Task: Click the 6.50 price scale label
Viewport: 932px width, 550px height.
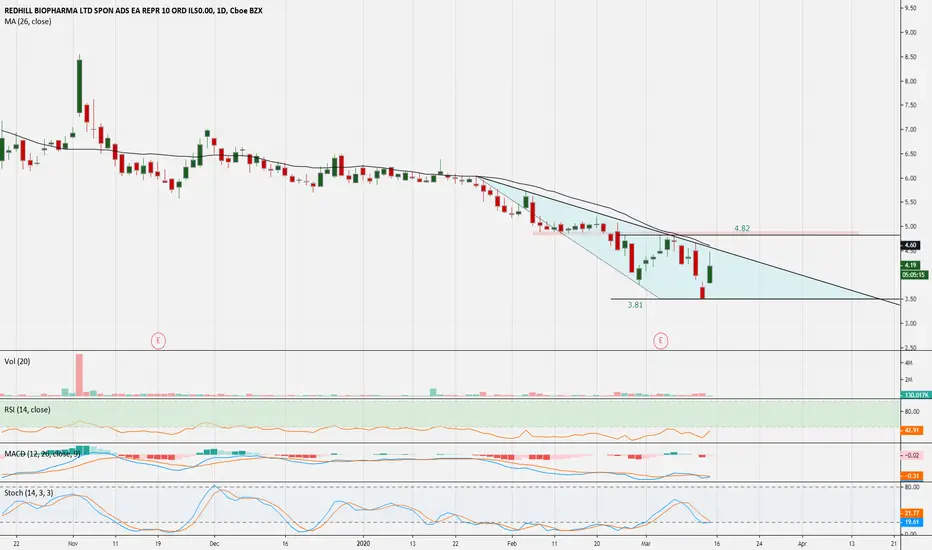Action: pyautogui.click(x=910, y=154)
